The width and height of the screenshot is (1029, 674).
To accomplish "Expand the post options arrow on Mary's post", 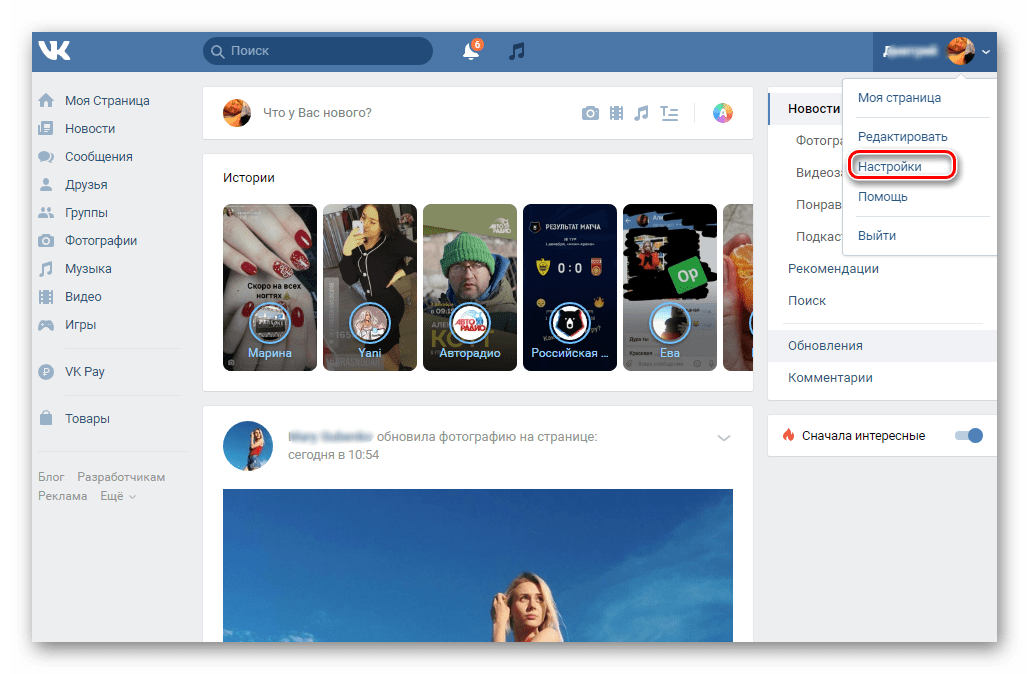I will coord(724,437).
